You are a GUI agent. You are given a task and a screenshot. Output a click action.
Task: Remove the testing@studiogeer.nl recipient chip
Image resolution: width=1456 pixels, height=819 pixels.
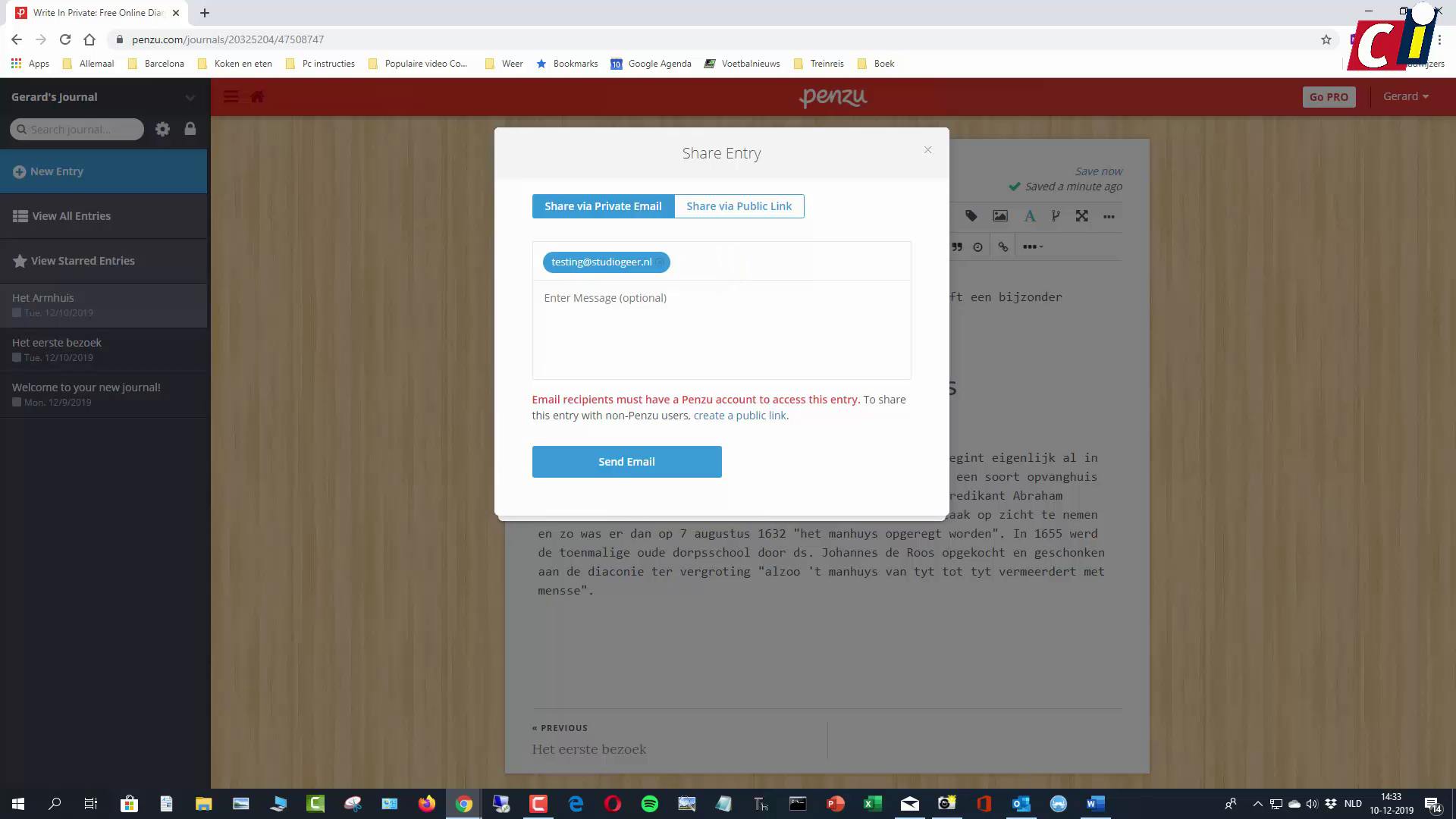(x=661, y=262)
